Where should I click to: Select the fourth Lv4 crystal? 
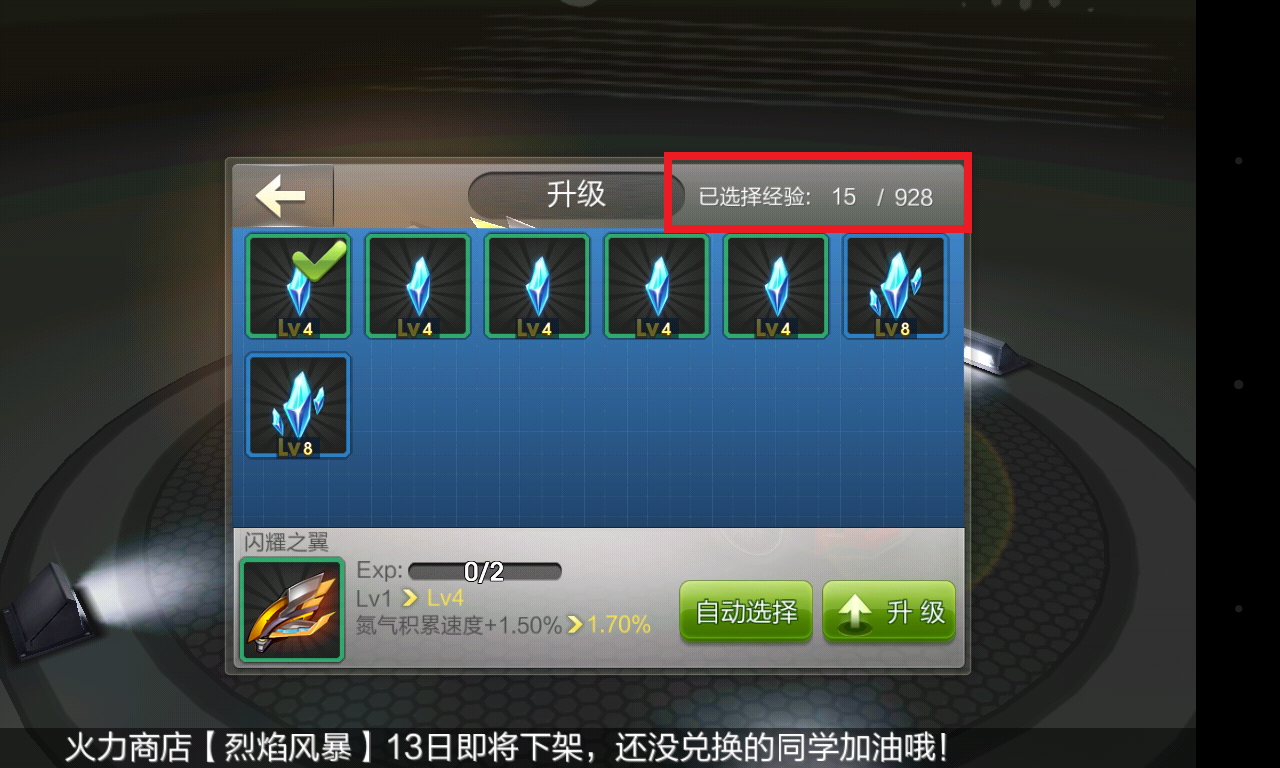[657, 286]
